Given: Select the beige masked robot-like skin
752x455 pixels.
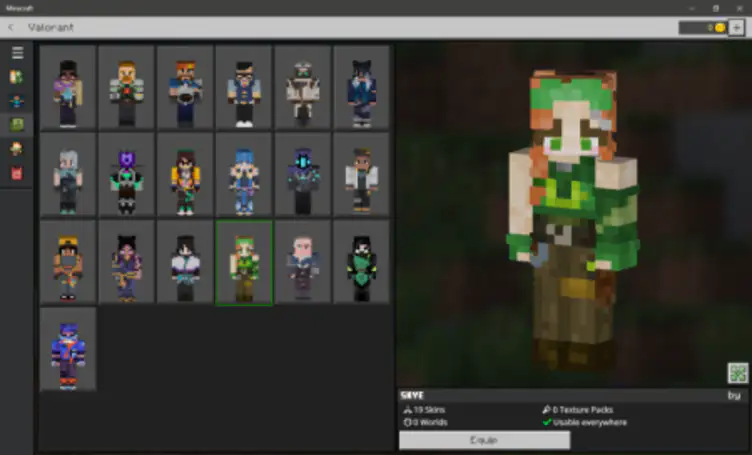Looking at the screenshot, I should click(303, 87).
